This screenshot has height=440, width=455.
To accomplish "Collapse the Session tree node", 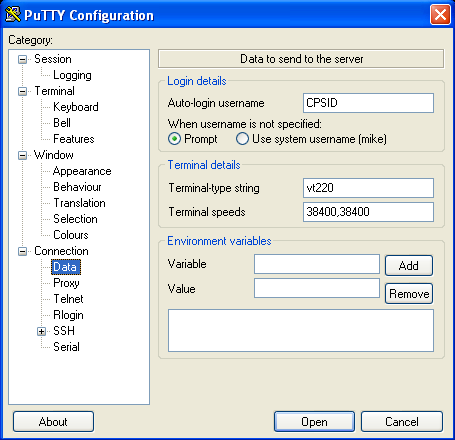I will [x=22, y=59].
